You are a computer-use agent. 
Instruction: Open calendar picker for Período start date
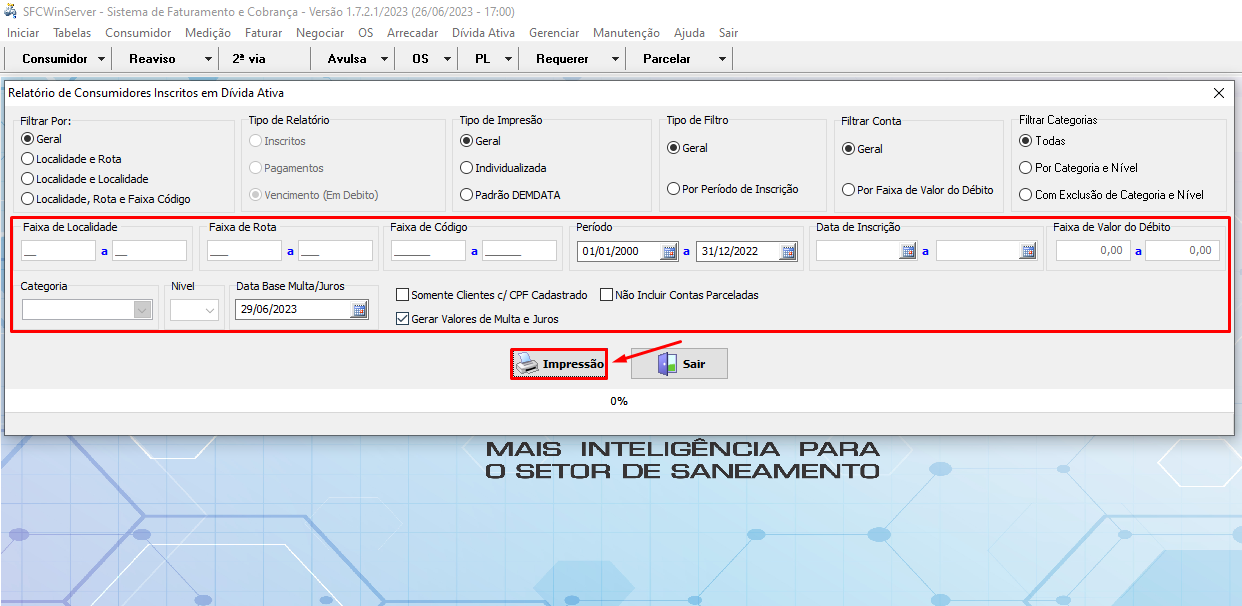(669, 252)
